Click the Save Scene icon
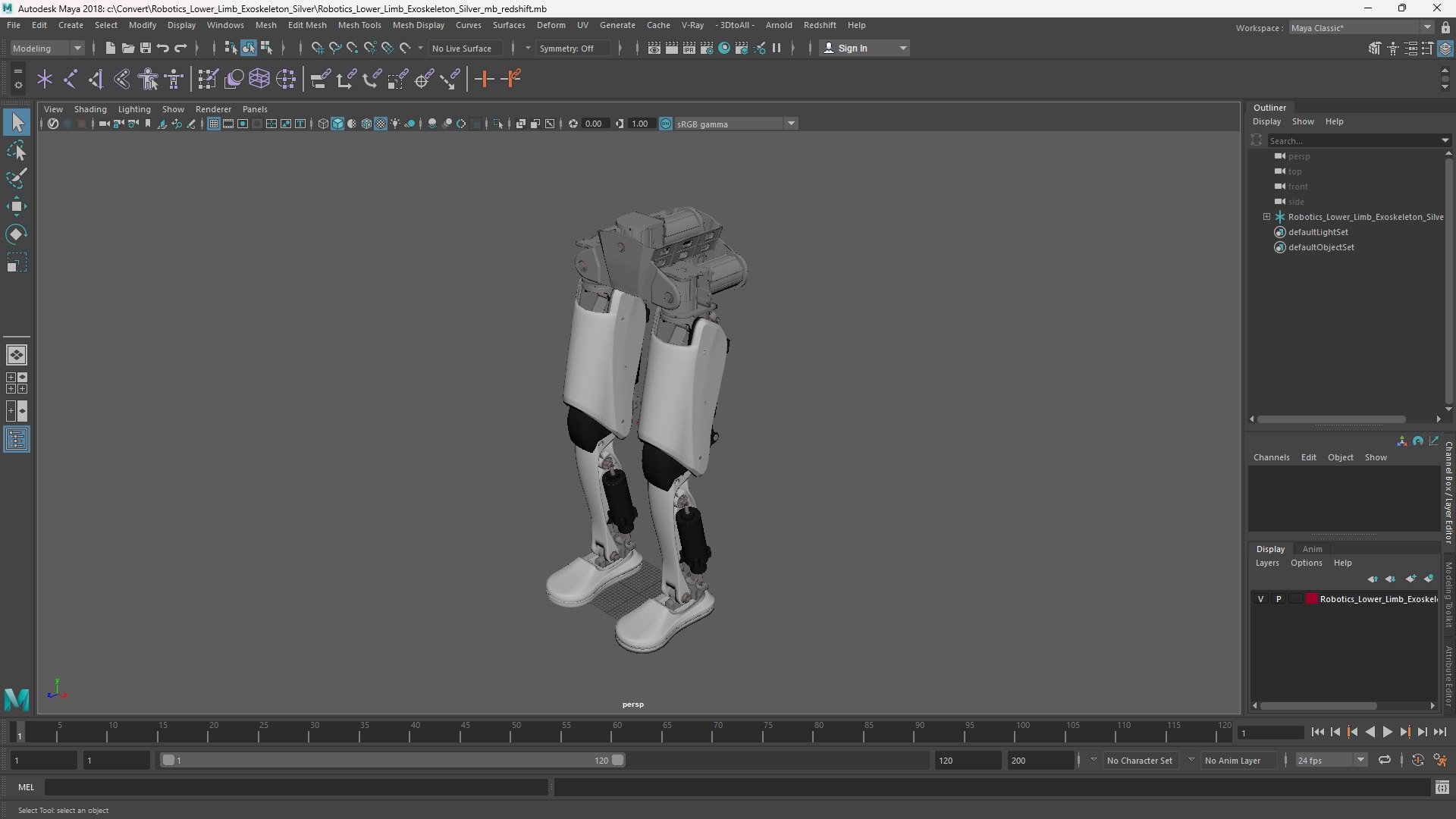Image resolution: width=1456 pixels, height=819 pixels. pyautogui.click(x=146, y=48)
